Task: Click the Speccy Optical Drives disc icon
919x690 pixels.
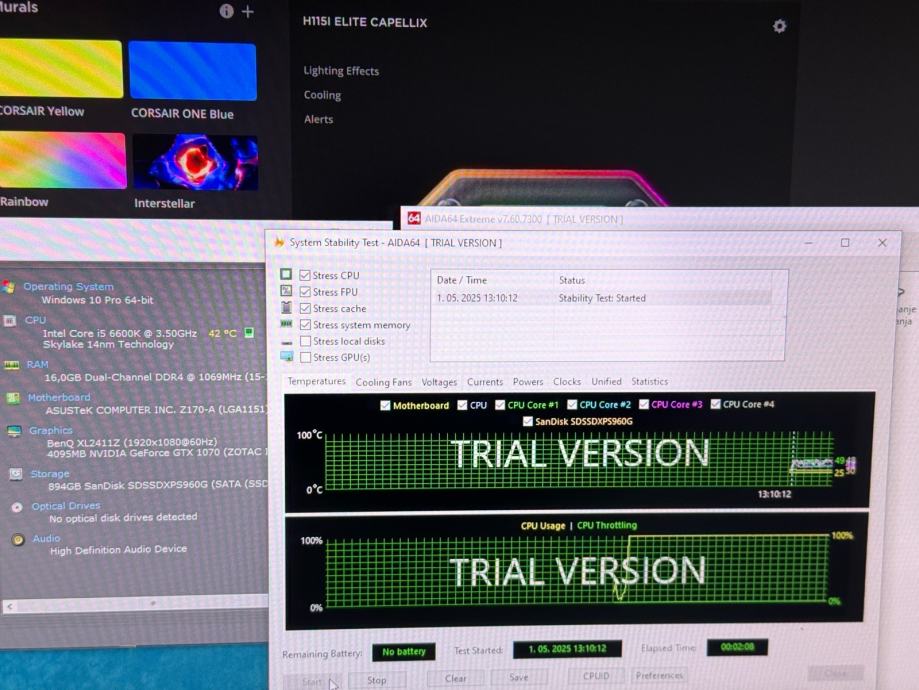Action: coord(17,507)
